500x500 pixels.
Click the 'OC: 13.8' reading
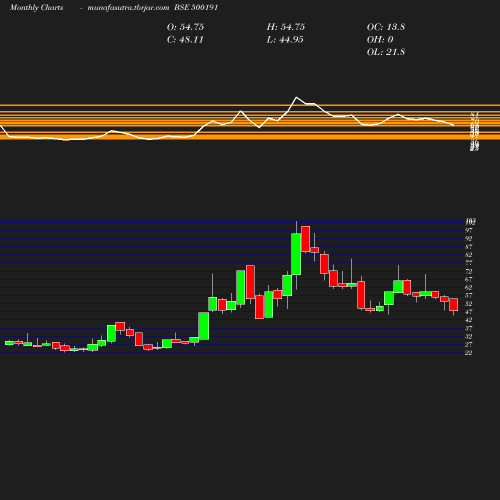point(386,27)
